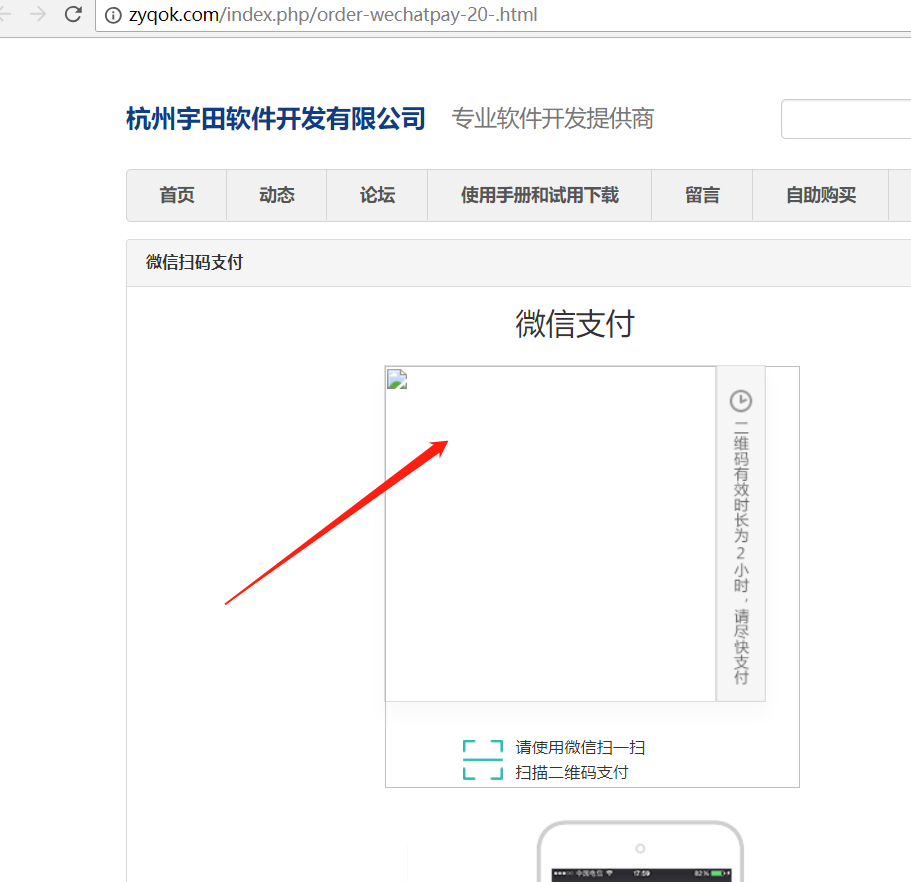This screenshot has height=882, width=911.
Task: Click the phone illustration thumbnail
Action: pos(640,851)
